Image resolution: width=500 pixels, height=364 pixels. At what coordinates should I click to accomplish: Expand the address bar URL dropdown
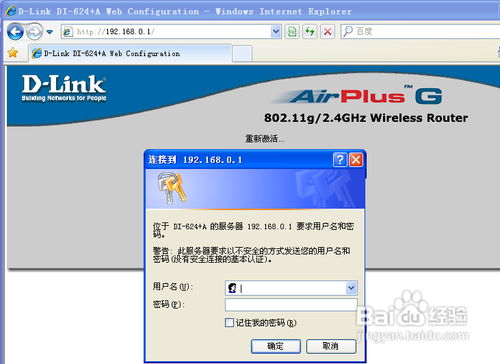pos(276,32)
